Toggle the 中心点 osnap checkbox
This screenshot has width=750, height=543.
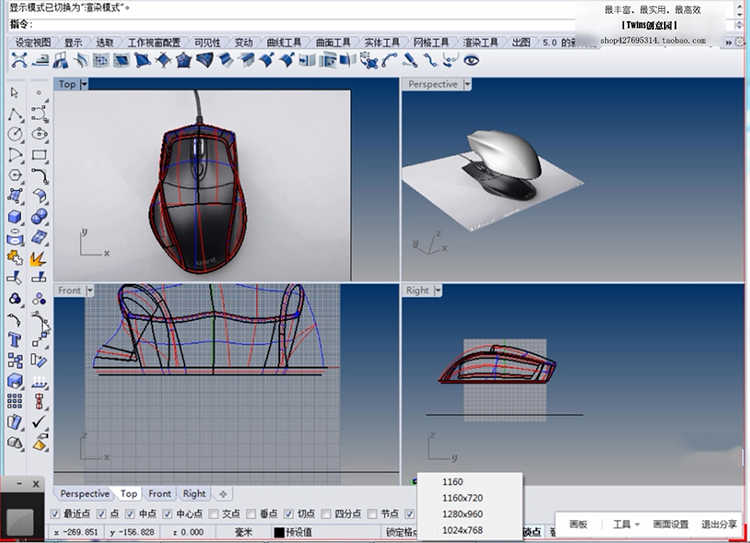click(168, 514)
